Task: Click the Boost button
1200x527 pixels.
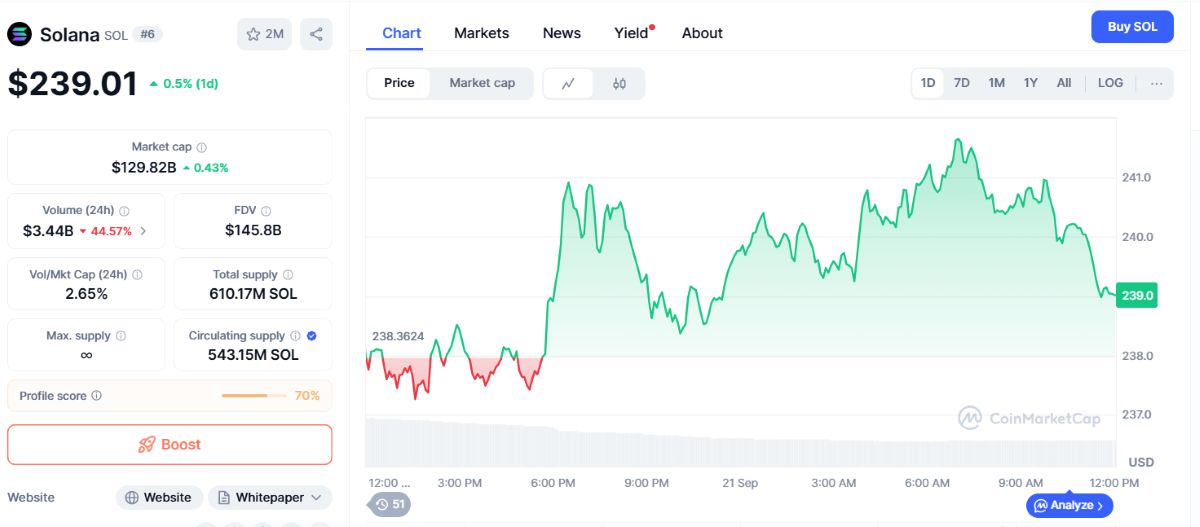Action: click(x=170, y=444)
